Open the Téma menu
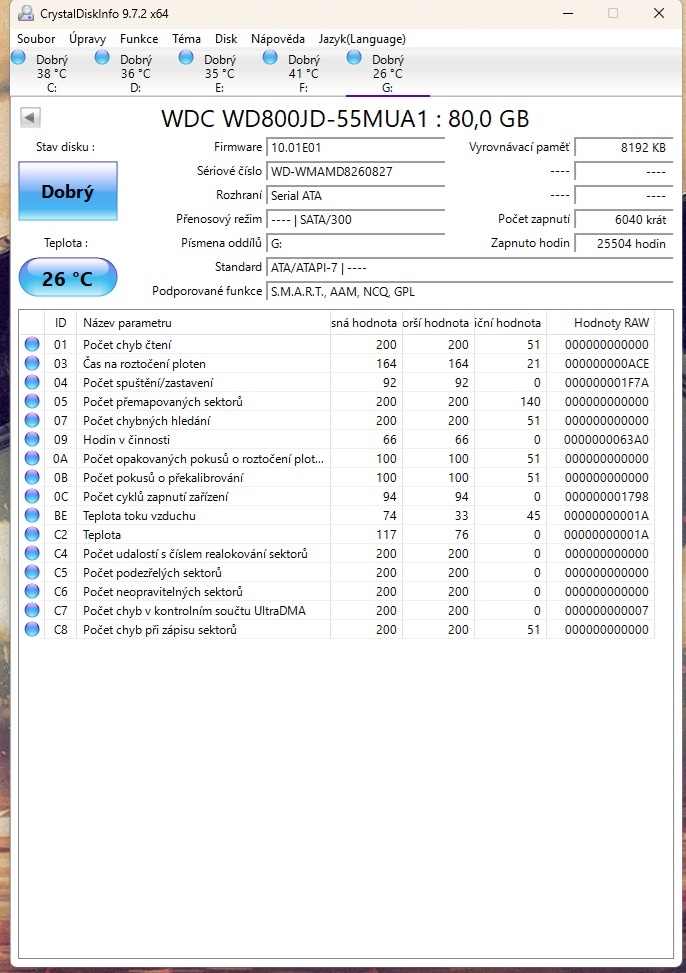Screen dimensions: 686x973 point(186,38)
